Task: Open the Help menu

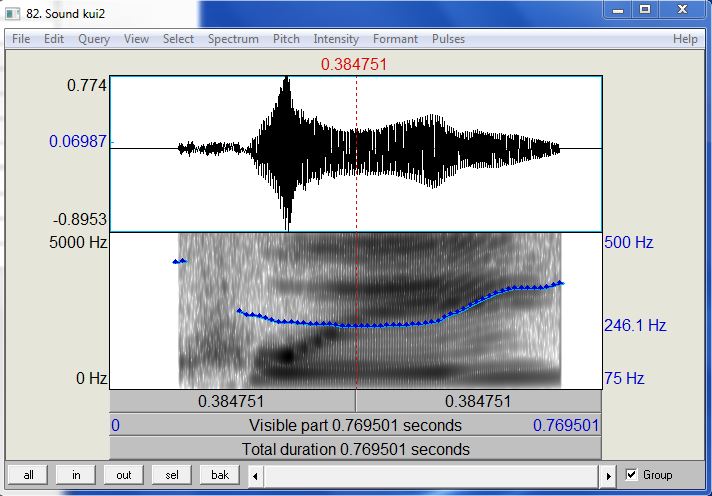Action: point(685,39)
